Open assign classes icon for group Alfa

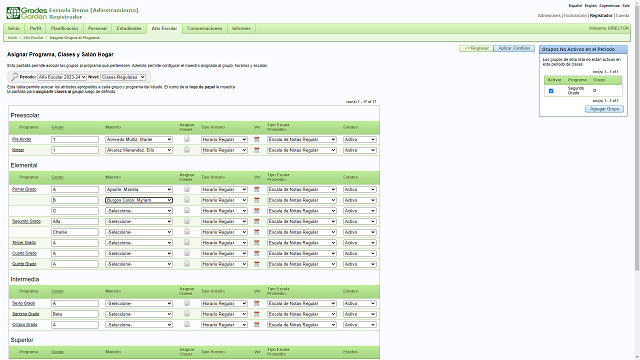pyautogui.click(x=187, y=221)
